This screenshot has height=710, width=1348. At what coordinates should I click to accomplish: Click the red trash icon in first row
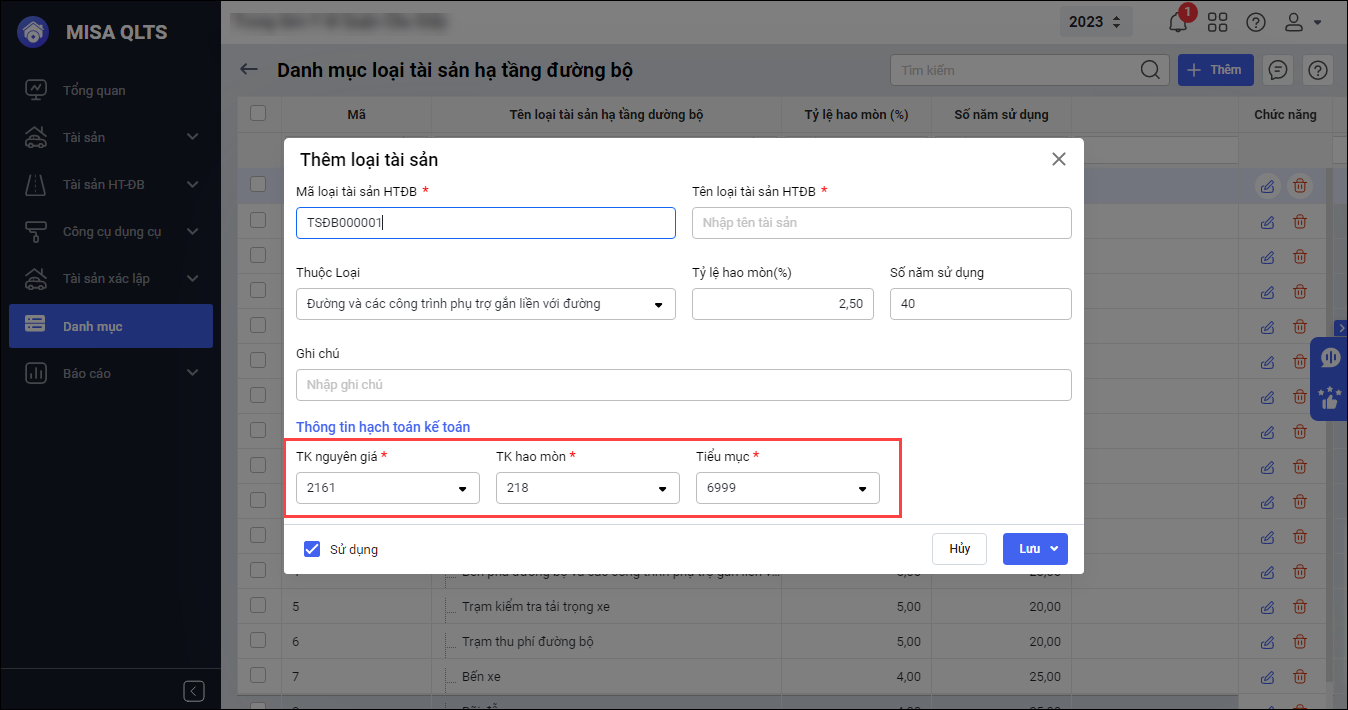[x=1300, y=186]
